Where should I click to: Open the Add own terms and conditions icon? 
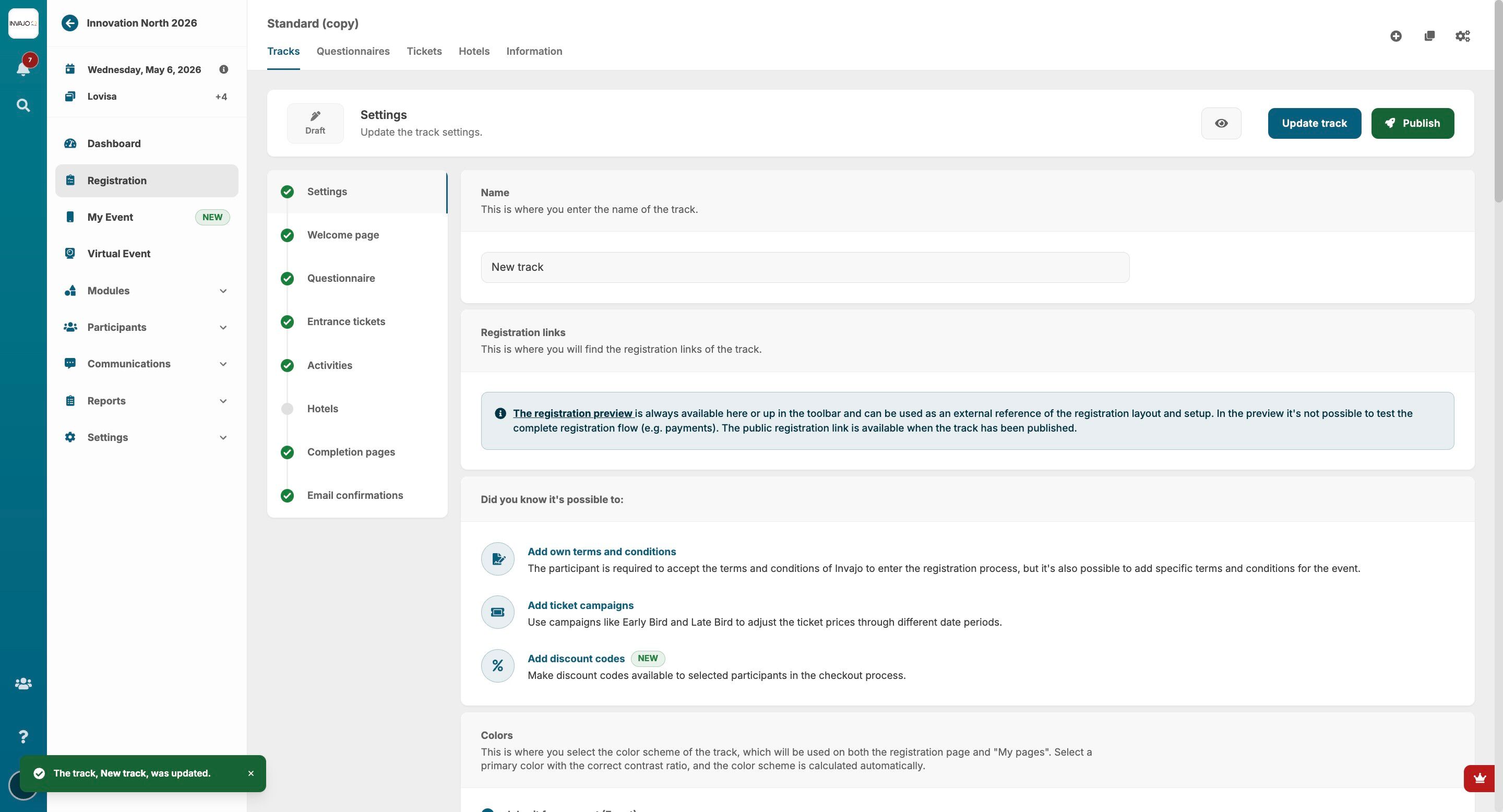(497, 559)
